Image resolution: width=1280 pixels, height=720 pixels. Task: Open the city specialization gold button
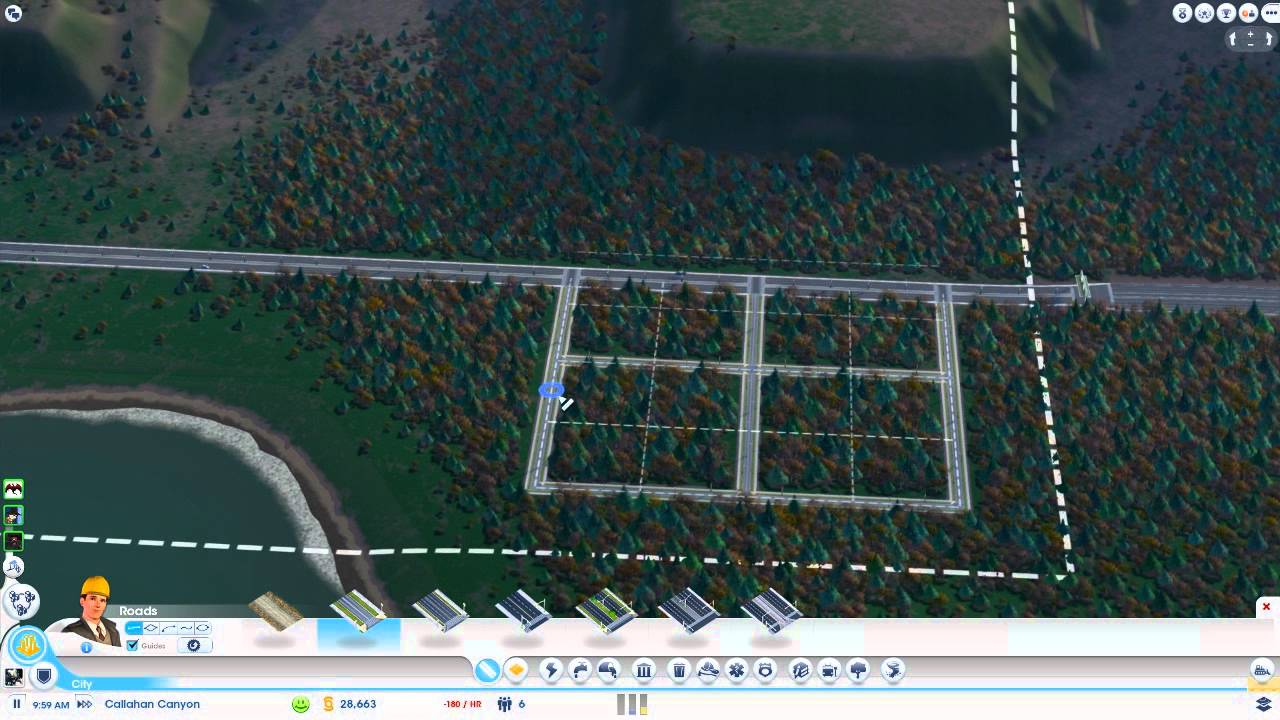(x=27, y=643)
